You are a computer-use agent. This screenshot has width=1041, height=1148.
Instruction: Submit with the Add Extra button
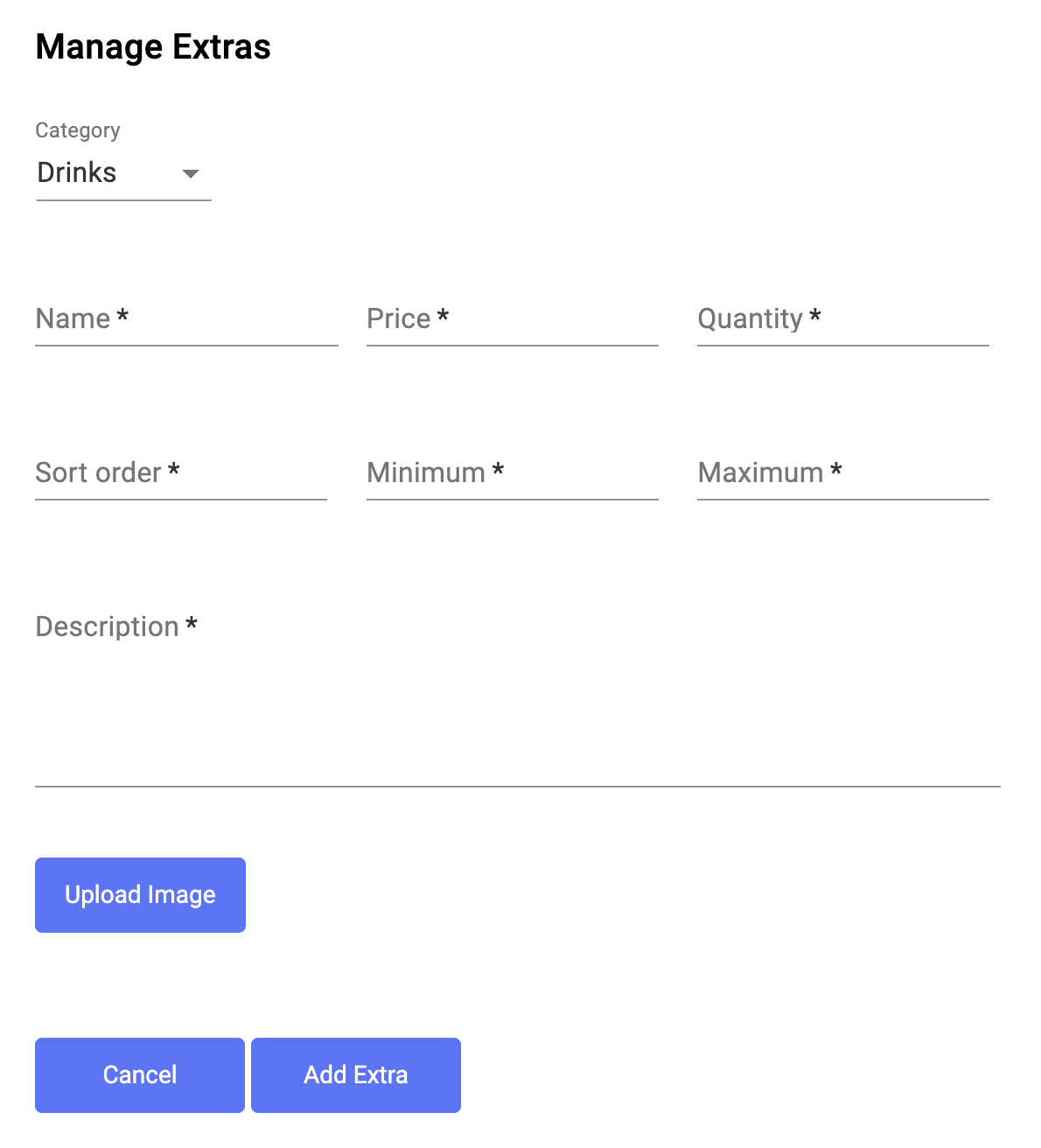(x=356, y=1075)
